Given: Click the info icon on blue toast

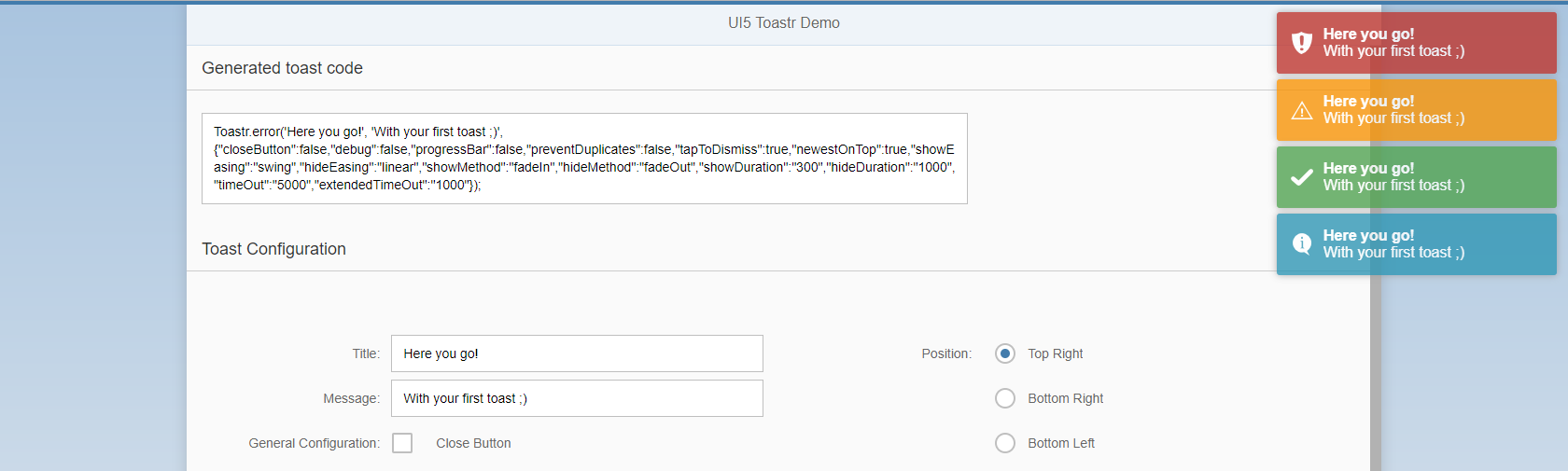Looking at the screenshot, I should click(x=1301, y=244).
